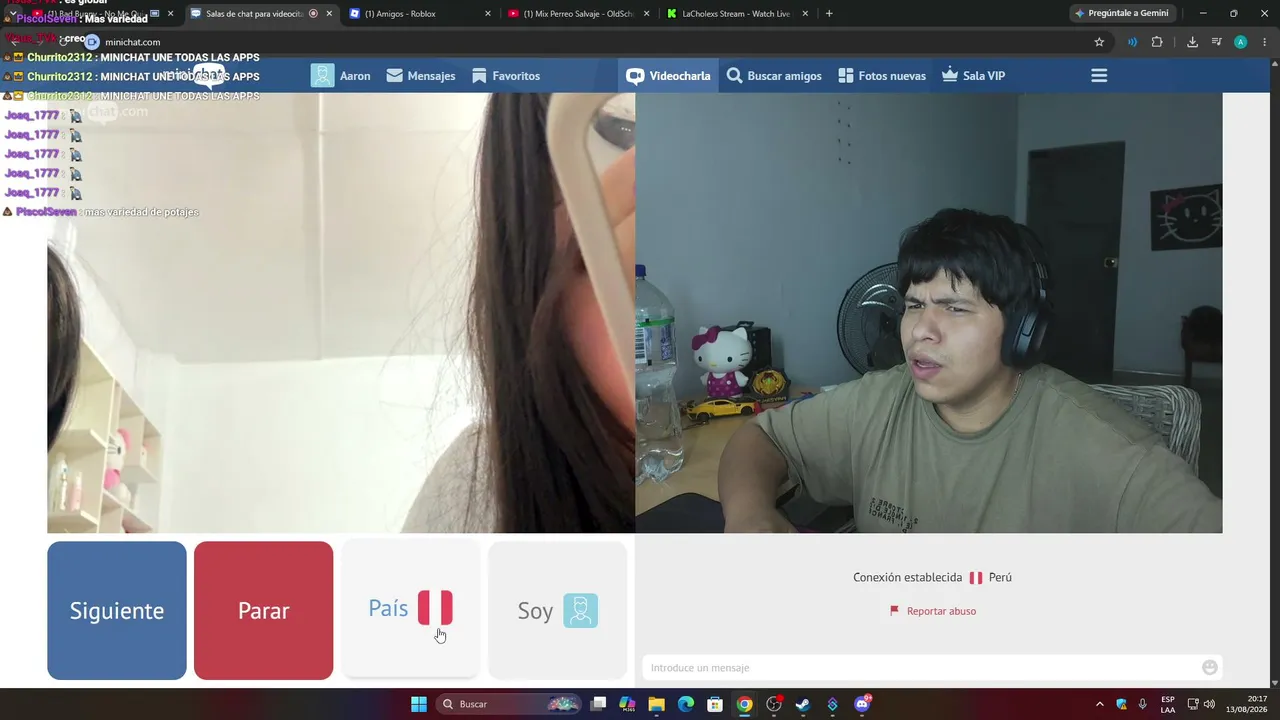
Task: View Fotos nuevas gallery
Action: point(882,76)
